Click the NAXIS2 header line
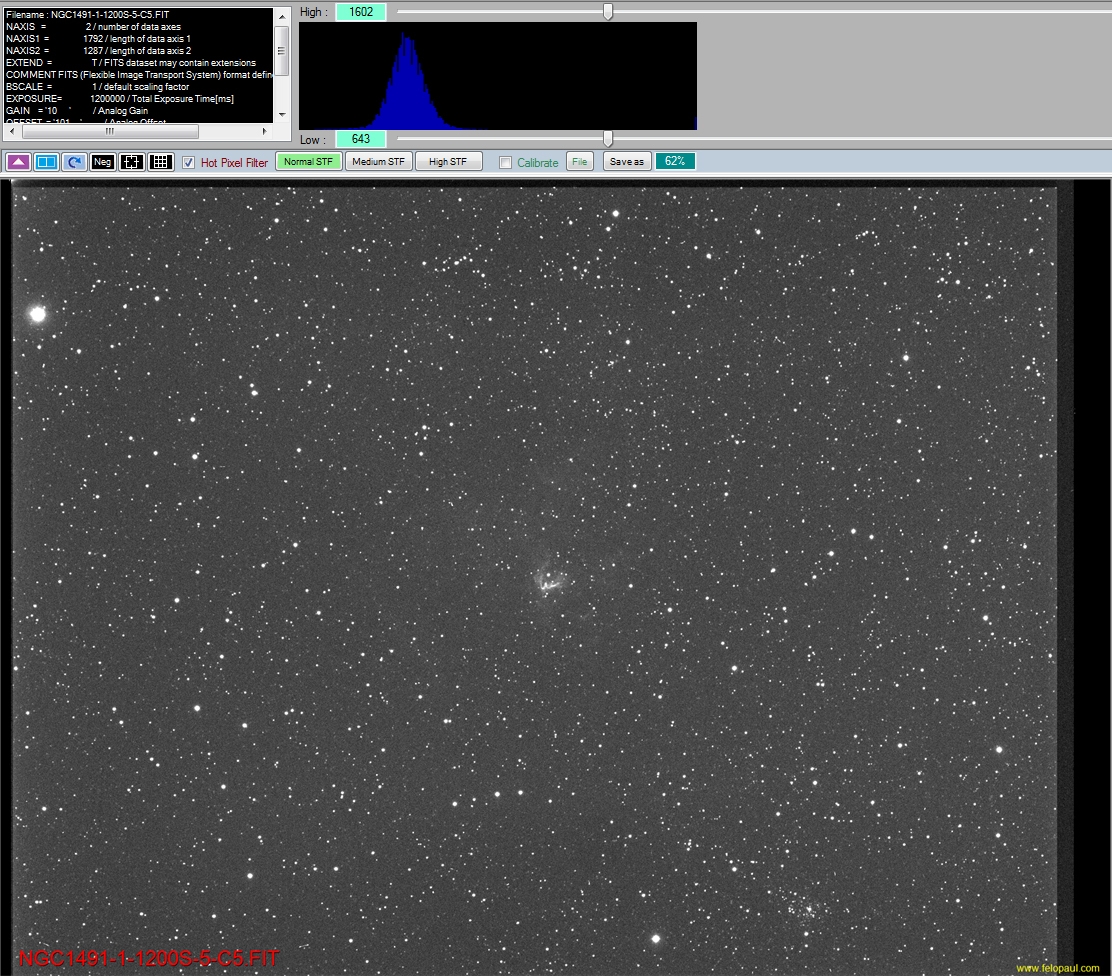 pos(99,50)
